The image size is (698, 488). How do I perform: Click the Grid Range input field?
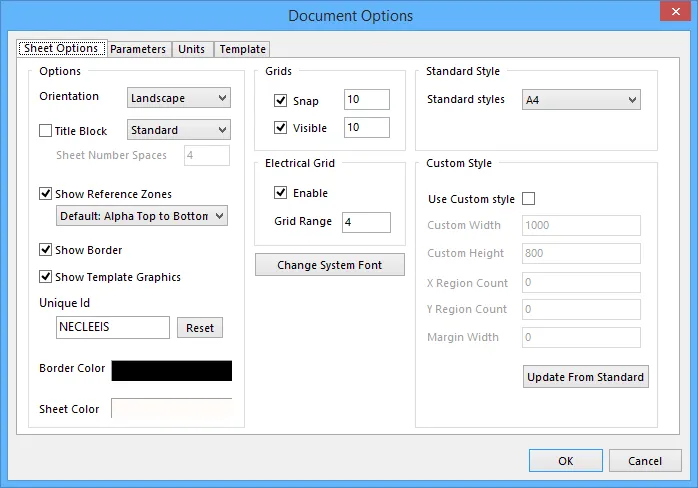[x=366, y=222]
